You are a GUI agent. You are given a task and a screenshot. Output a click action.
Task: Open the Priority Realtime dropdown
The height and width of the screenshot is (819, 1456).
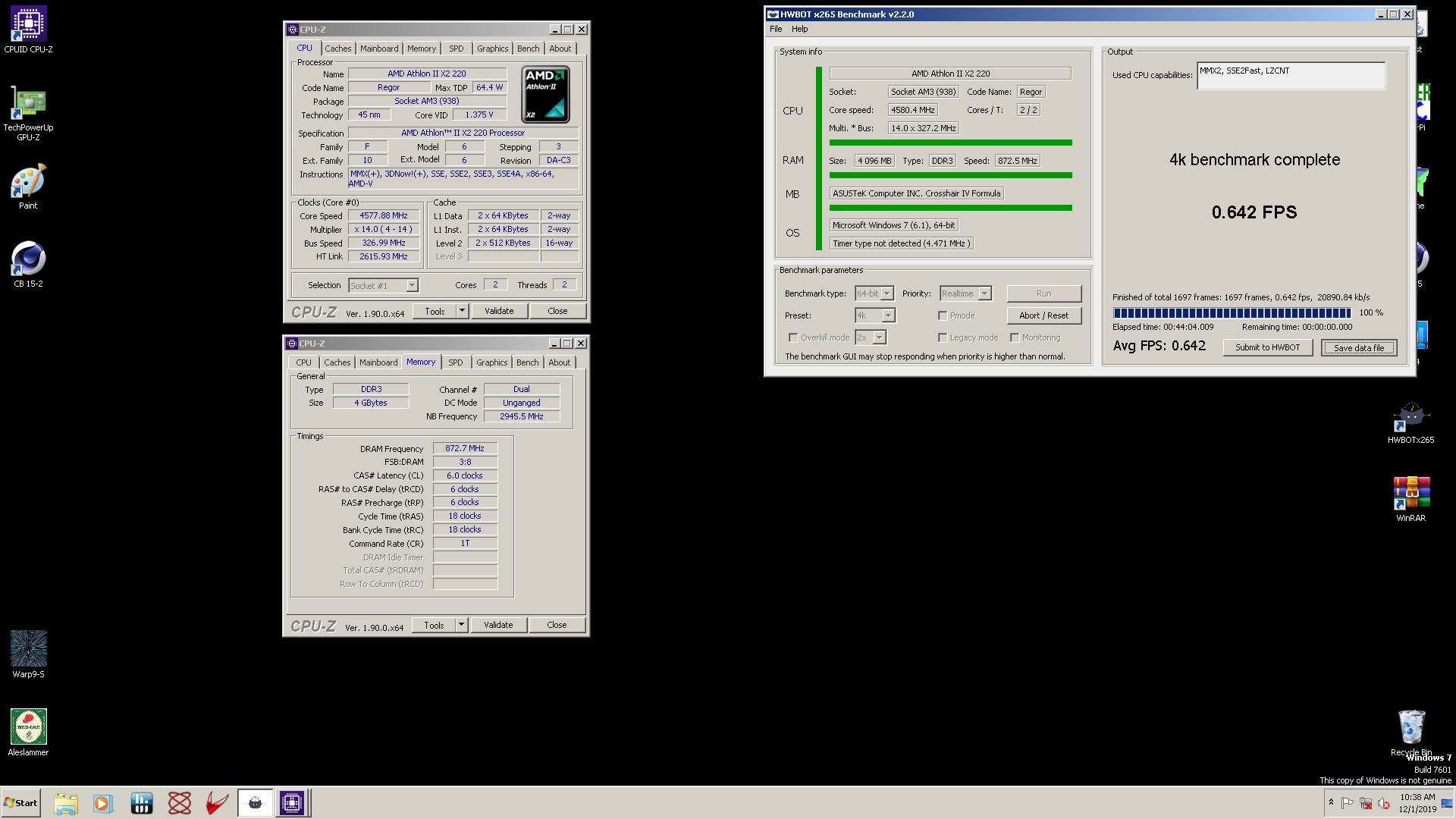coord(965,293)
